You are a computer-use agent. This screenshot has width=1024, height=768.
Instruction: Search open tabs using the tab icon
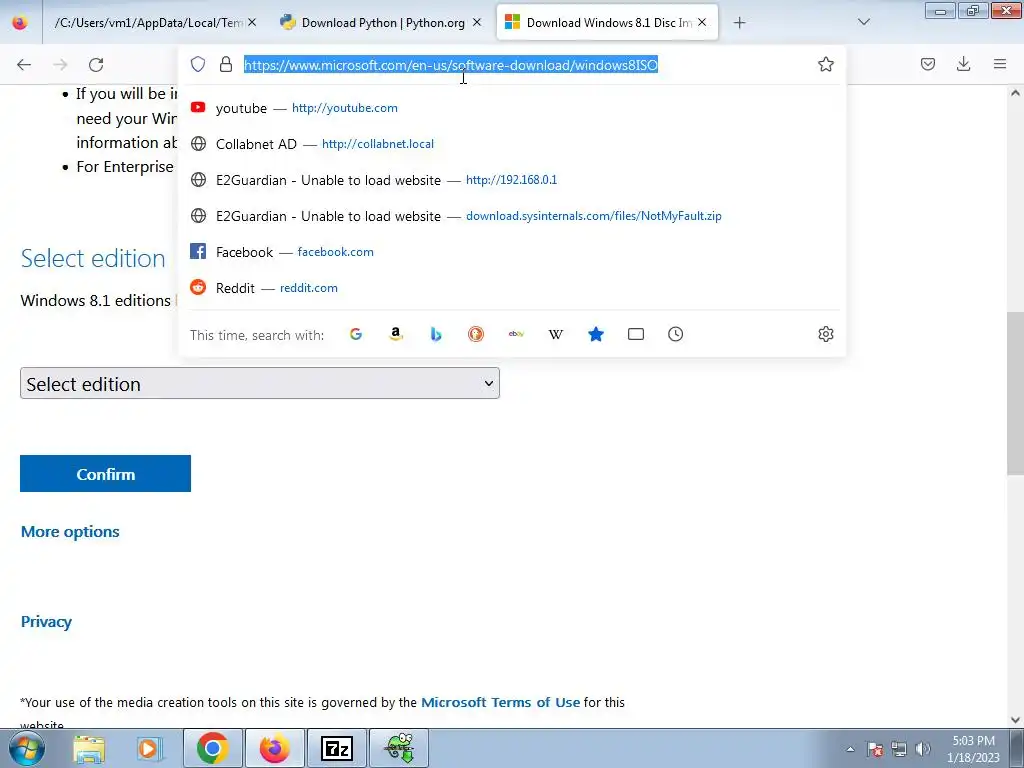(635, 334)
